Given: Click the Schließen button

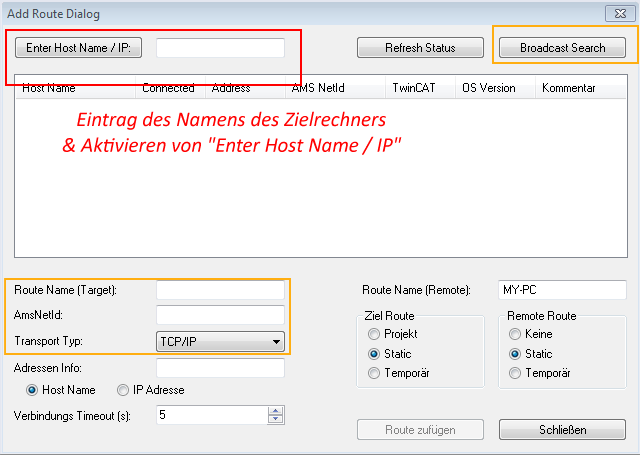Looking at the screenshot, I should [562, 430].
